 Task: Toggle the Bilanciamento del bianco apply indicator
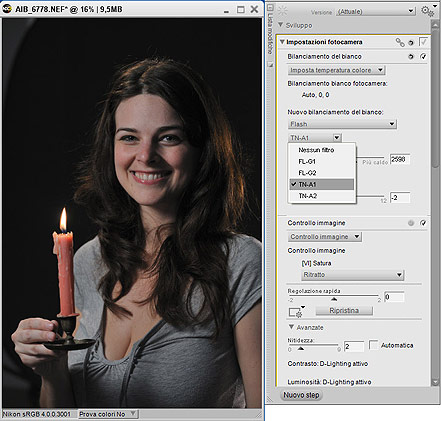point(423,57)
